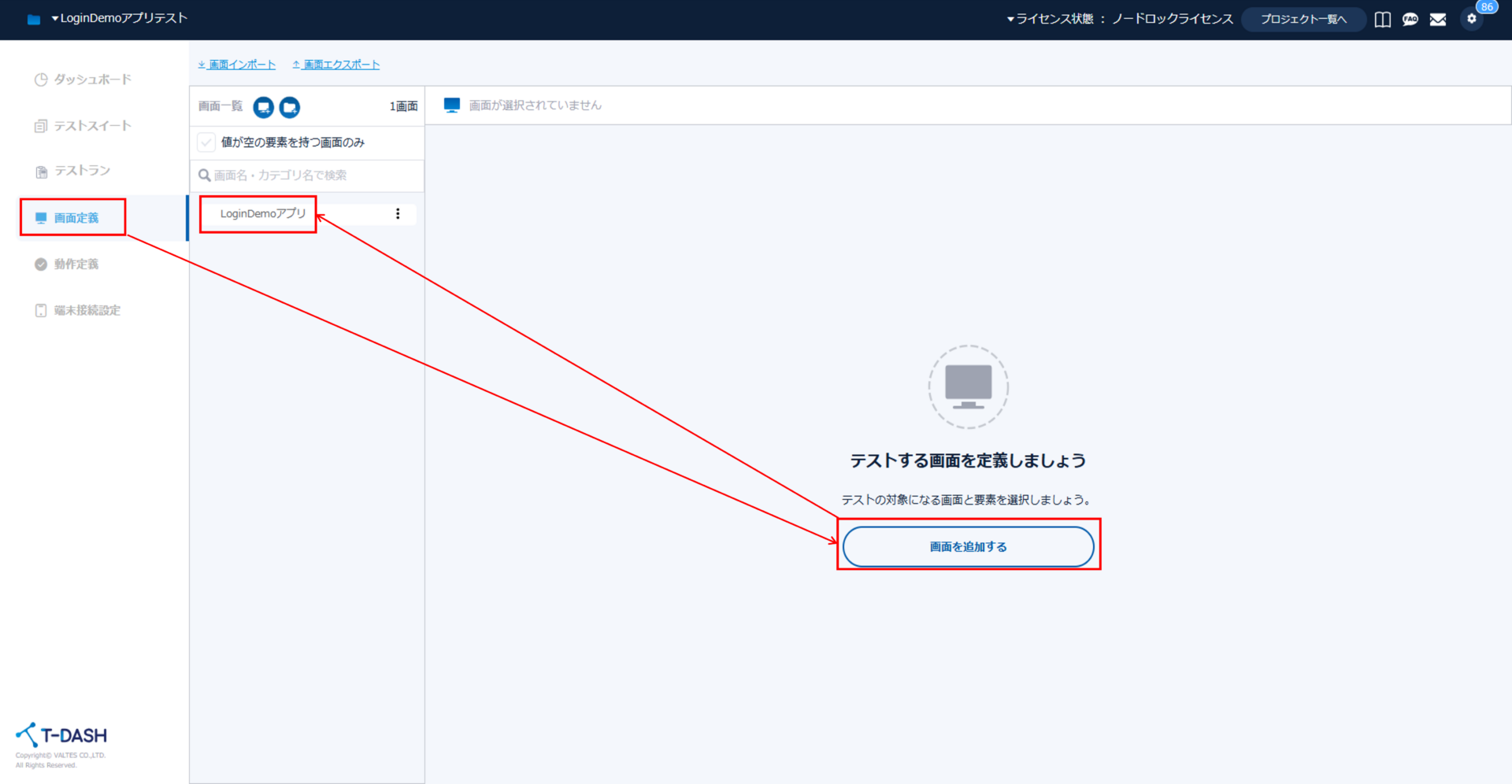Click the blue folder icon in header
The width and height of the screenshot is (1512, 784).
click(x=34, y=19)
